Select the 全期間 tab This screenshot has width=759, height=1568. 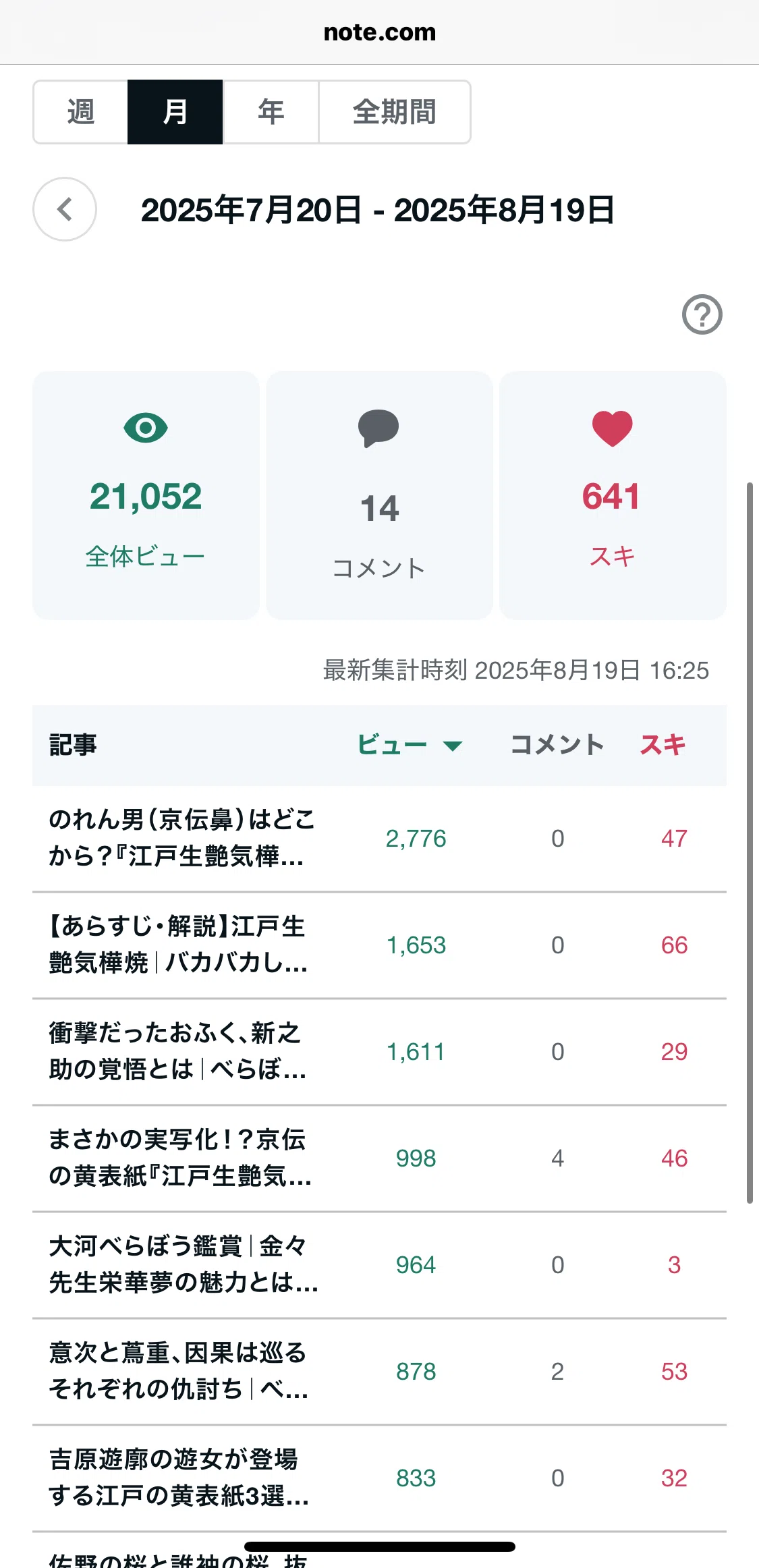395,112
